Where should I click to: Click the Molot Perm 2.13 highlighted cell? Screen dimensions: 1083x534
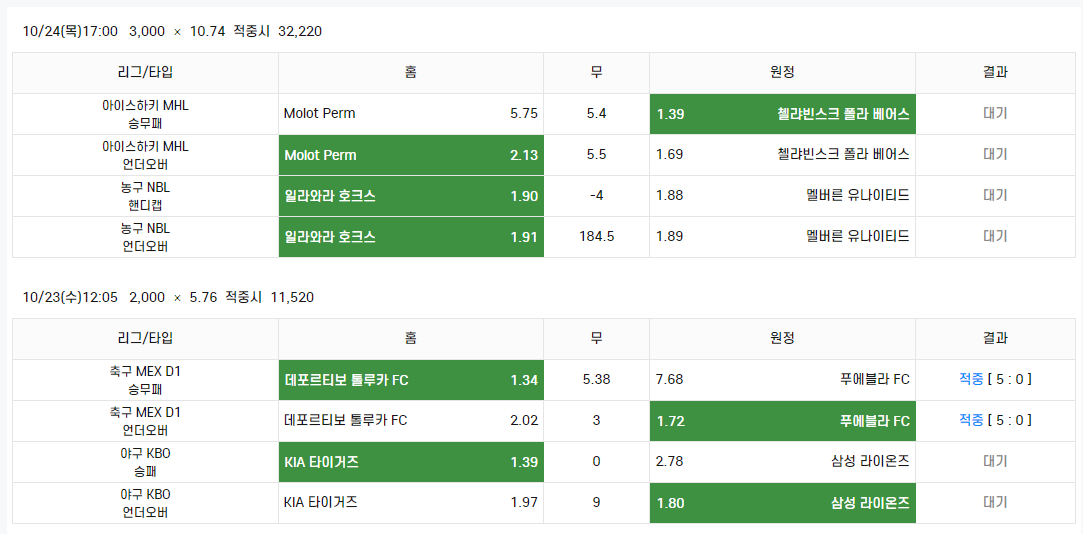coord(411,155)
